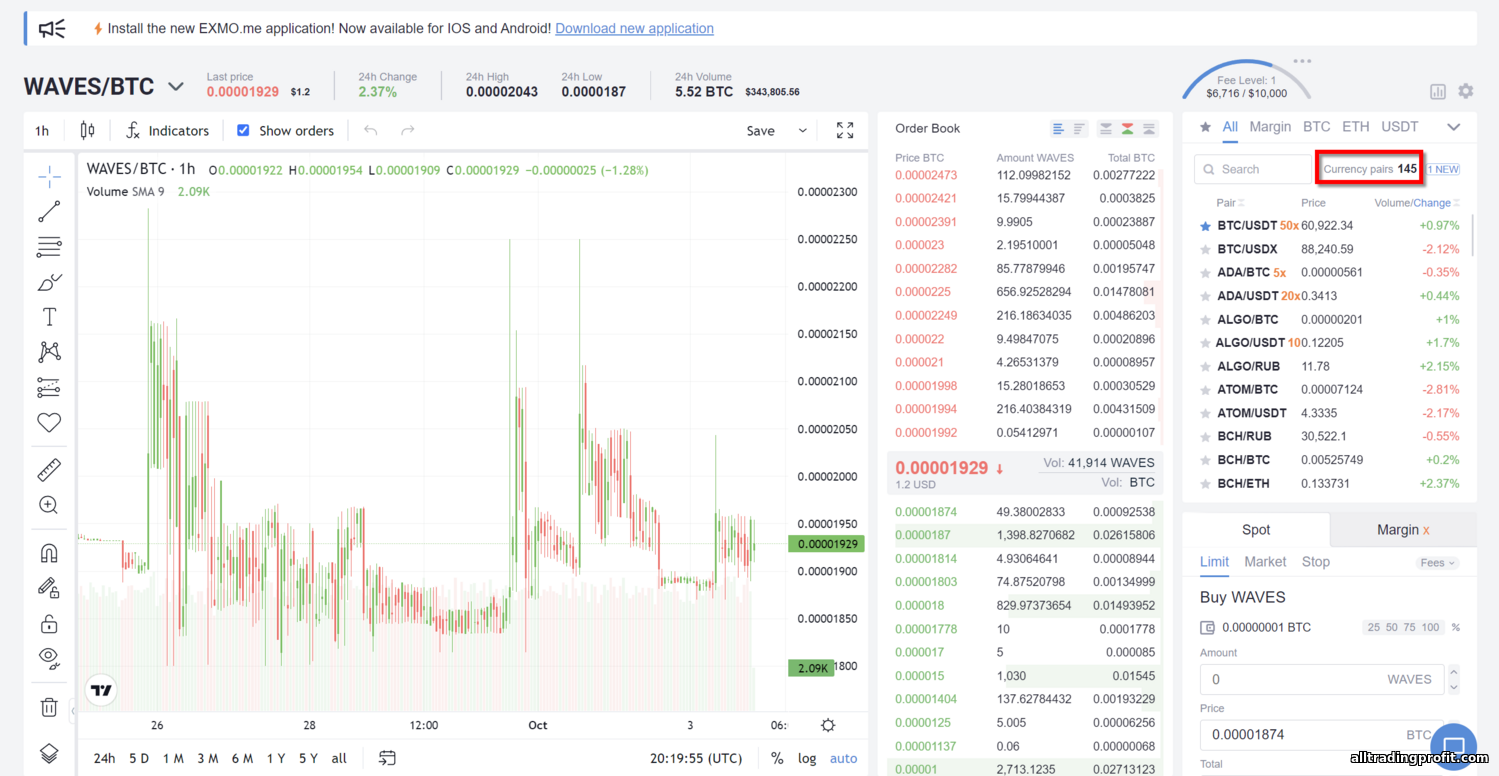
Task: Toggle favorite star for ADA/BTC pair
Action: tap(1206, 273)
